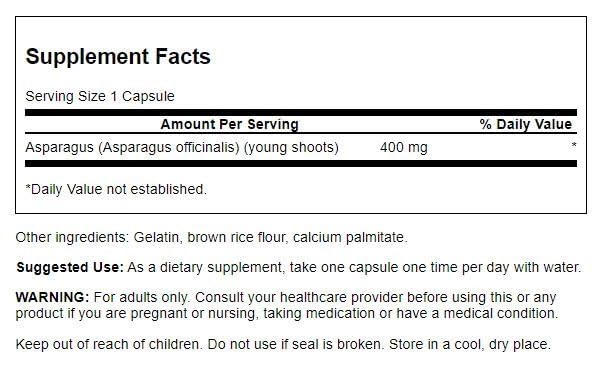Screen dimensions: 600x365
Task: Click the brown rice flour text
Action: (236, 237)
